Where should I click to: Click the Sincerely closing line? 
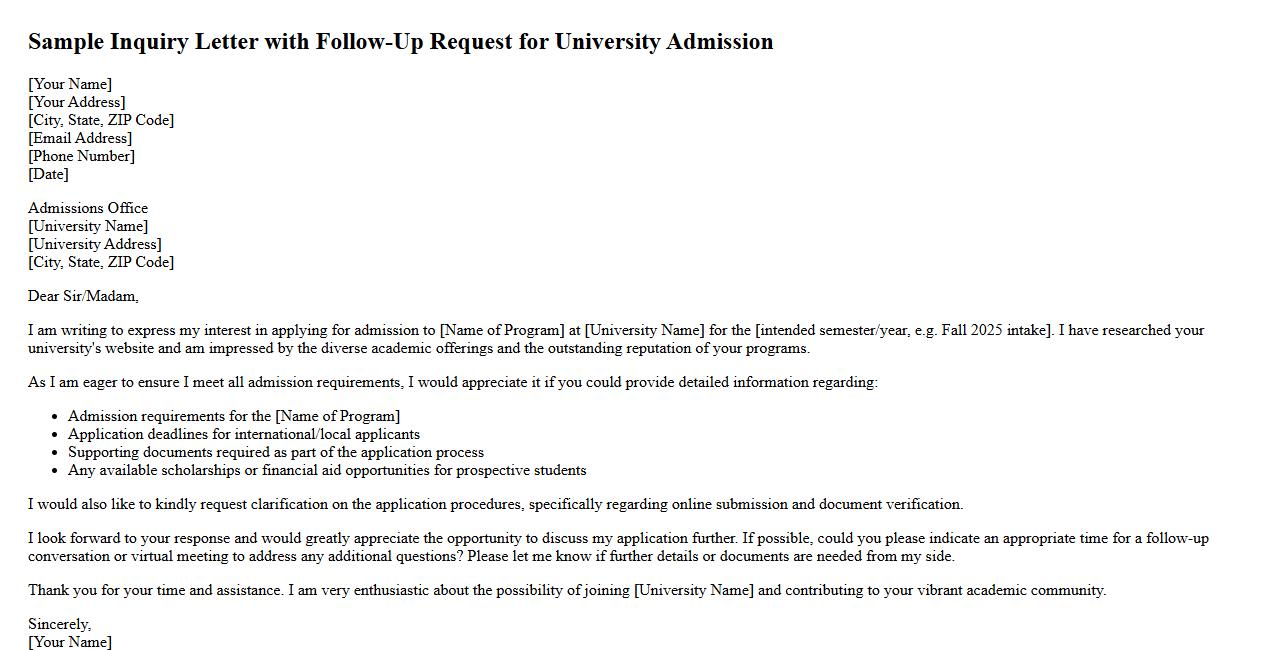click(x=59, y=624)
